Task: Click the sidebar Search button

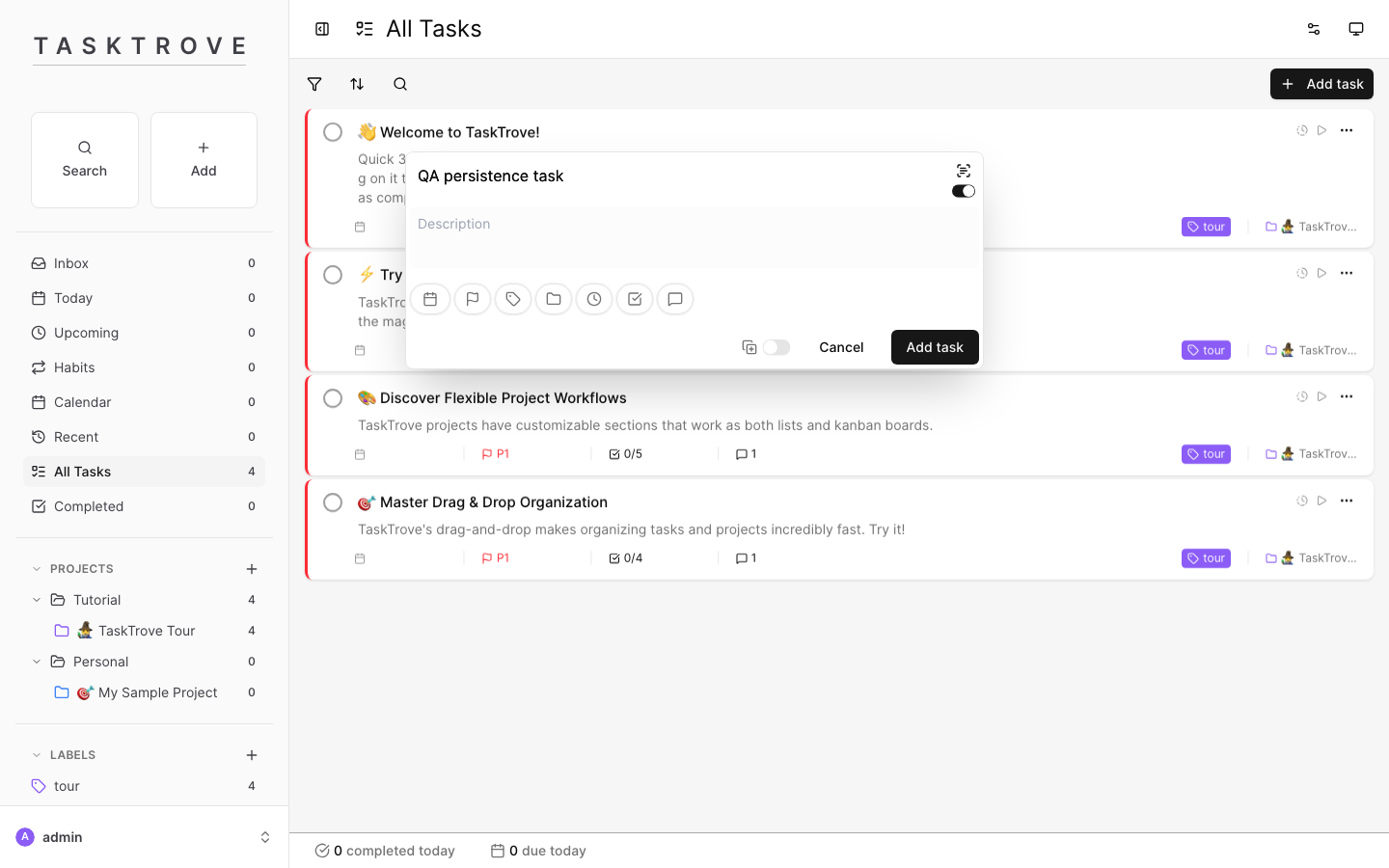Action: pos(85,160)
